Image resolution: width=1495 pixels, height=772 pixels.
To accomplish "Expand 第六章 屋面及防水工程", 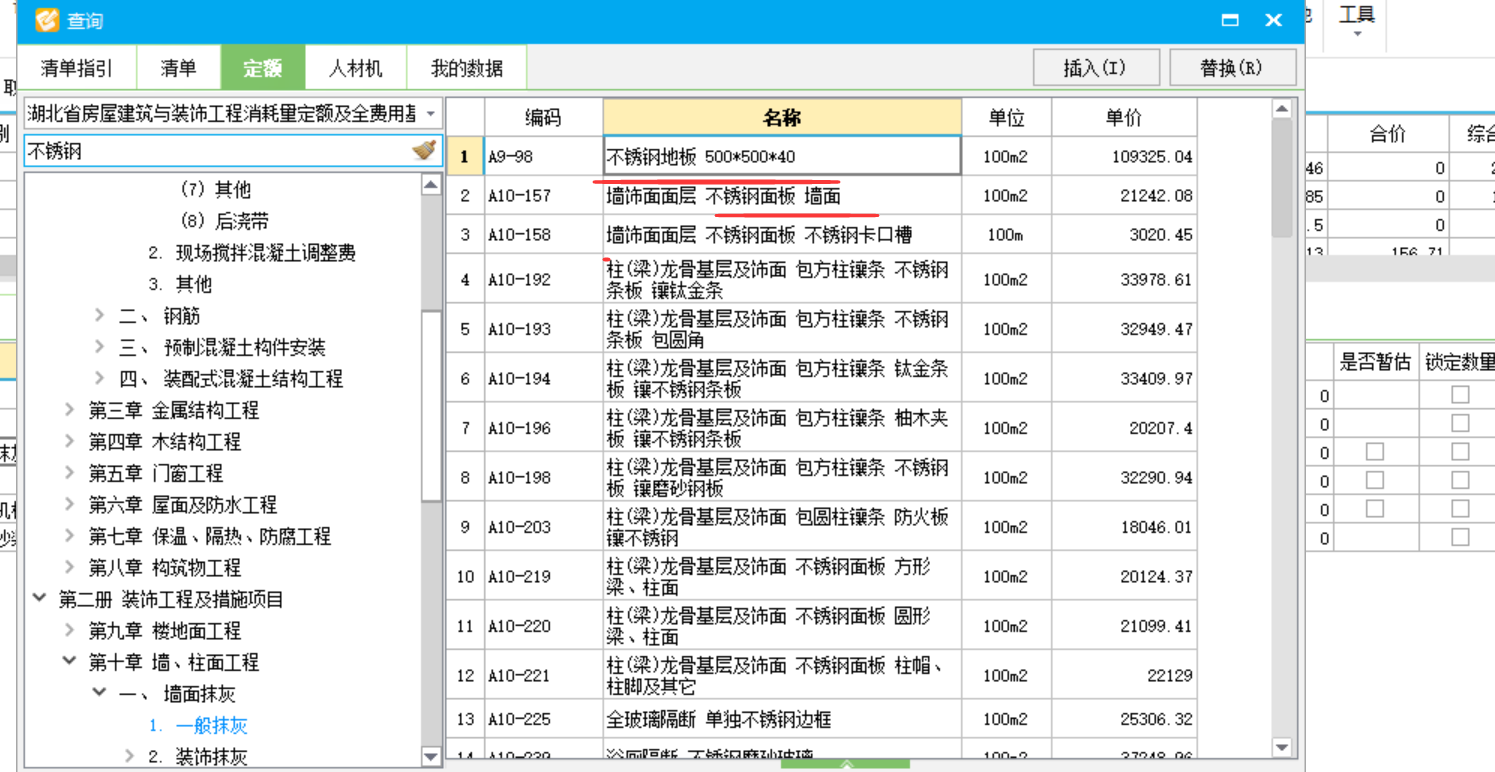I will (69, 505).
